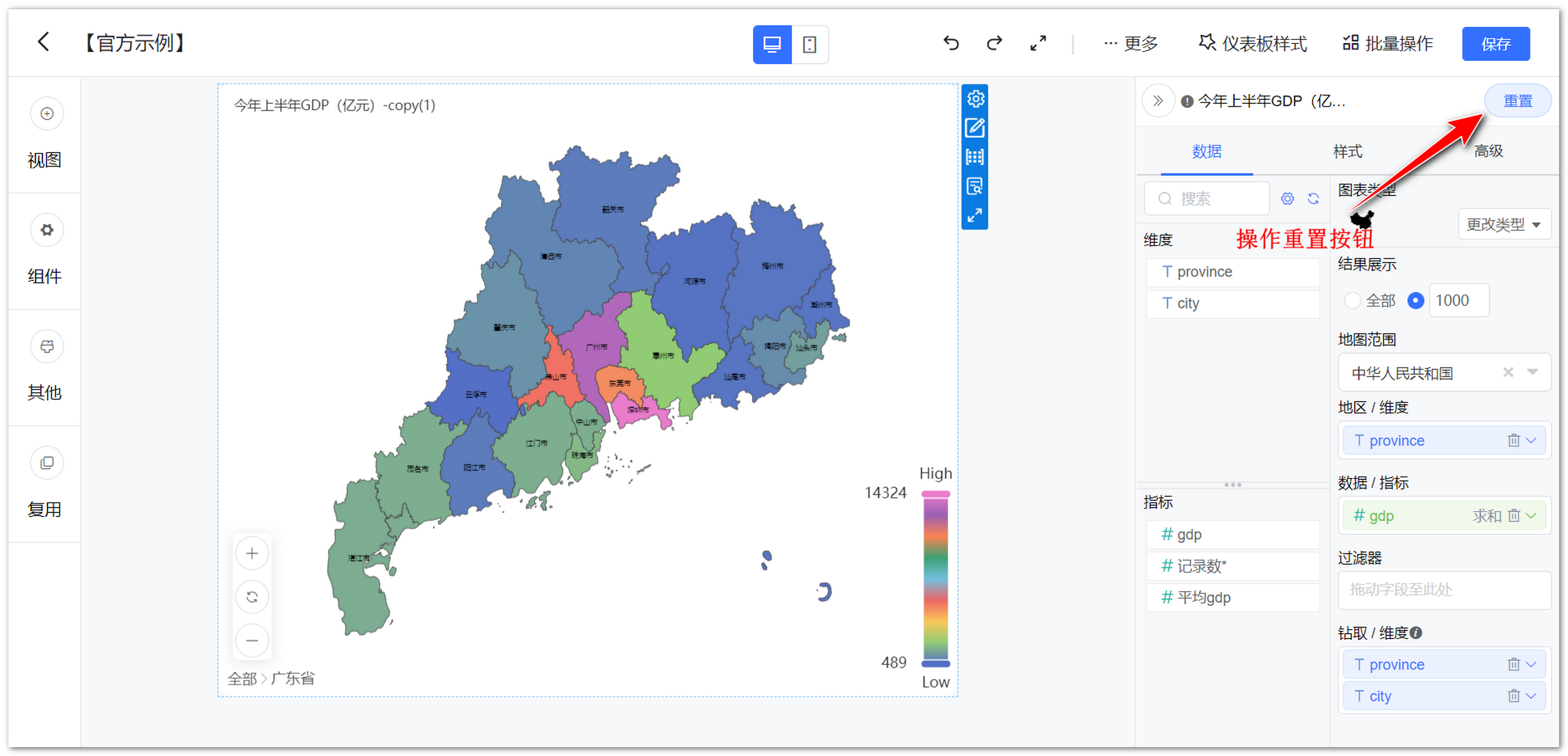Image resolution: width=1568 pixels, height=756 pixels.
Task: Delete gdp from 数据/指标
Action: click(x=1513, y=516)
